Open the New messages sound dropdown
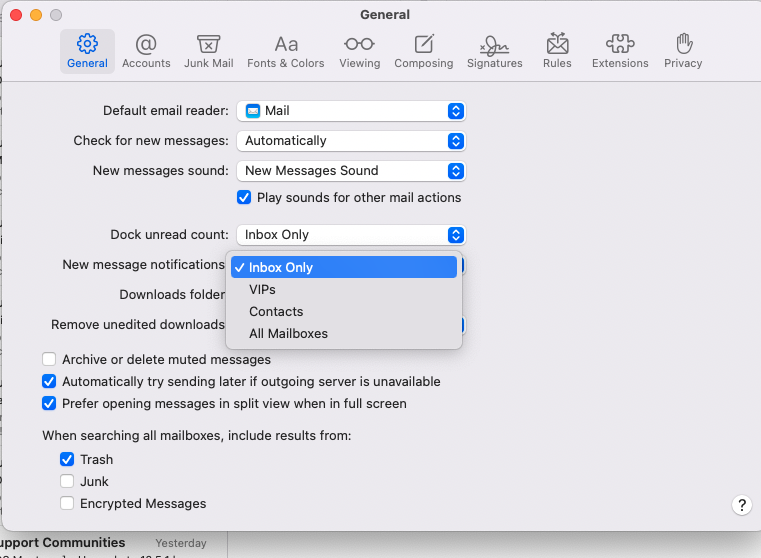Viewport: 761px width, 558px height. click(351, 171)
